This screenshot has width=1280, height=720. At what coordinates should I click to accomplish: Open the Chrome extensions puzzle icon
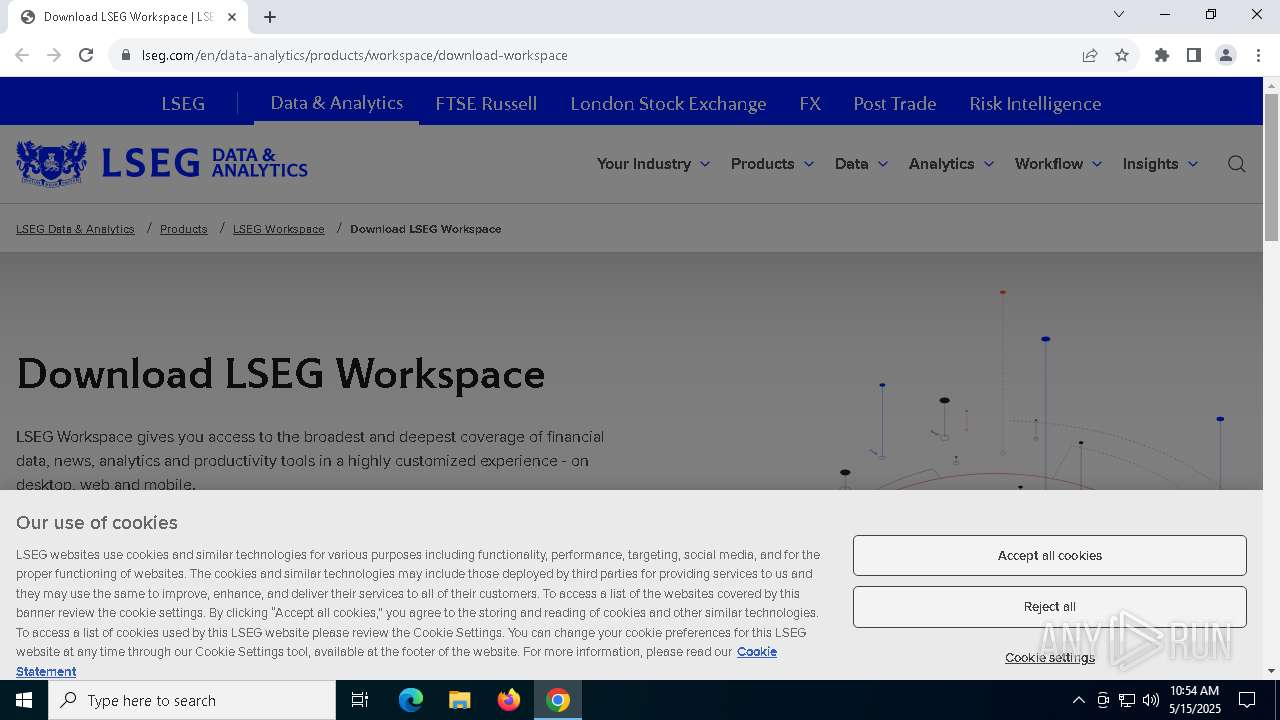1162,55
